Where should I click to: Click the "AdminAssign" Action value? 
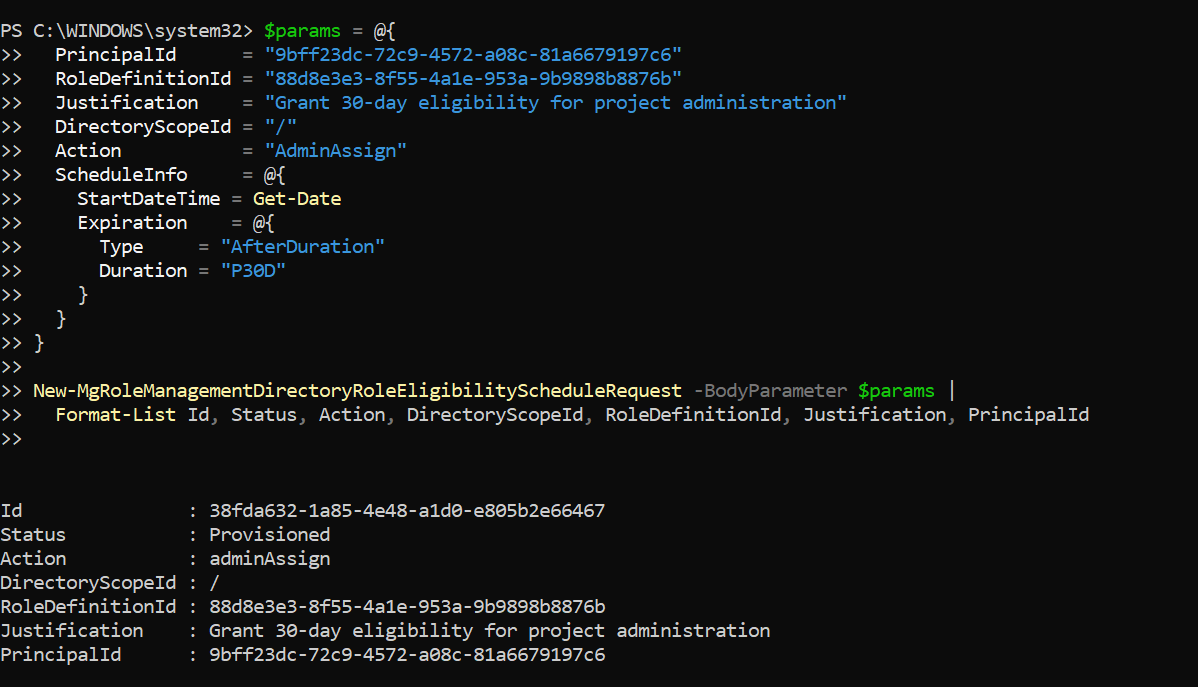pyautogui.click(x=335, y=150)
